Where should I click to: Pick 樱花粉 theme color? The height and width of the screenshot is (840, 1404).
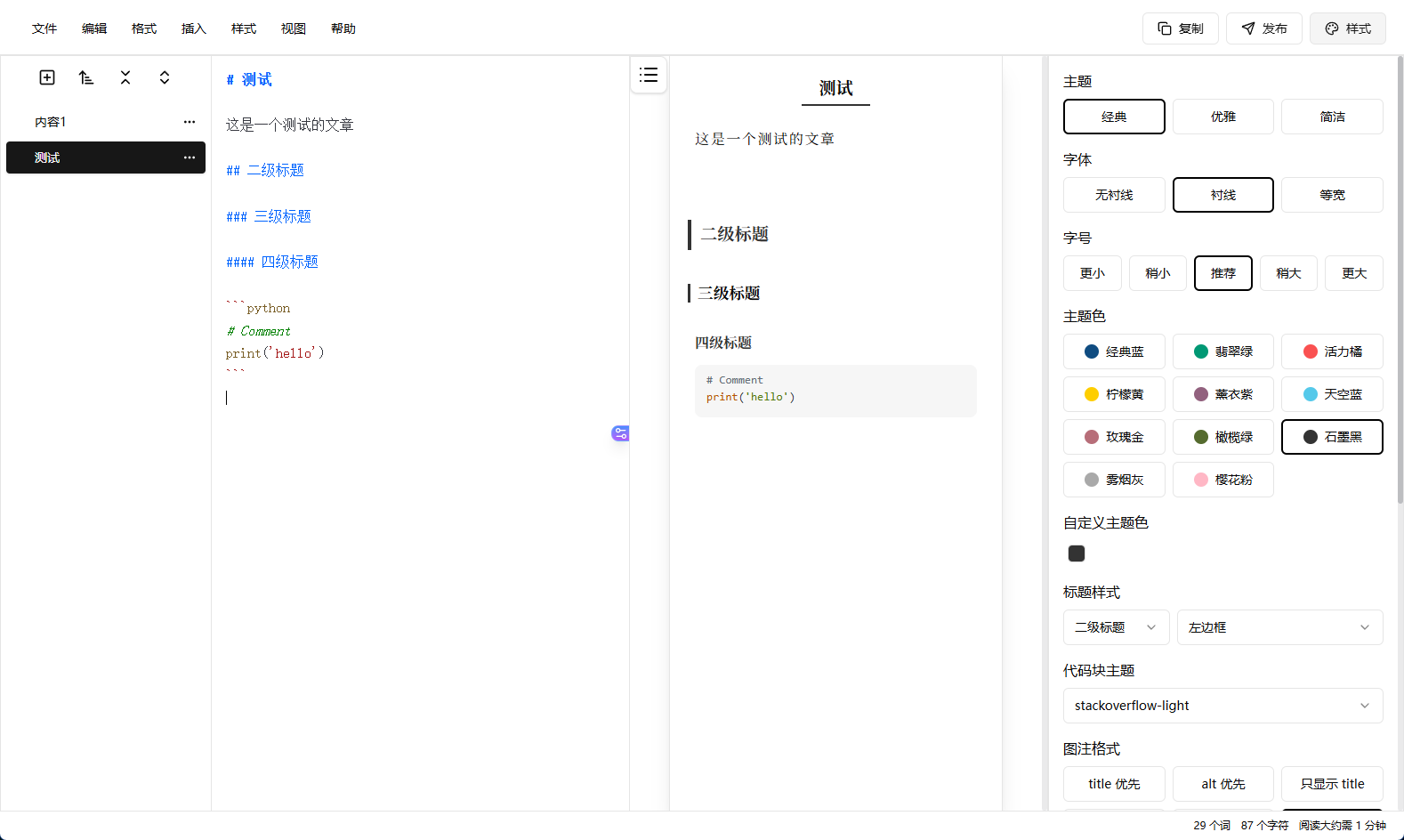pyautogui.click(x=1223, y=480)
